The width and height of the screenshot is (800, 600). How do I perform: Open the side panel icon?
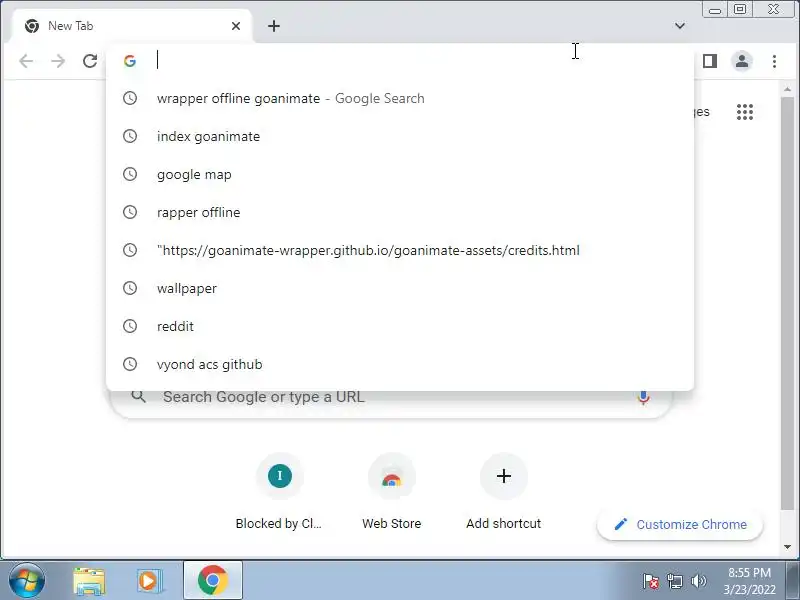click(x=710, y=61)
